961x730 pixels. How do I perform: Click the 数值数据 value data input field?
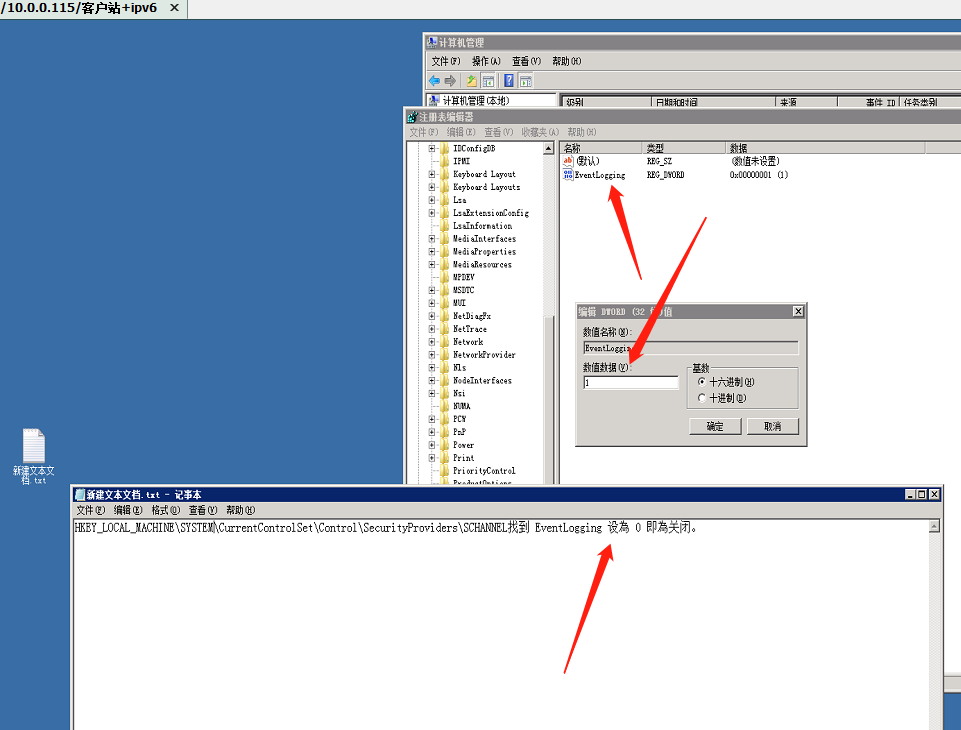click(631, 382)
